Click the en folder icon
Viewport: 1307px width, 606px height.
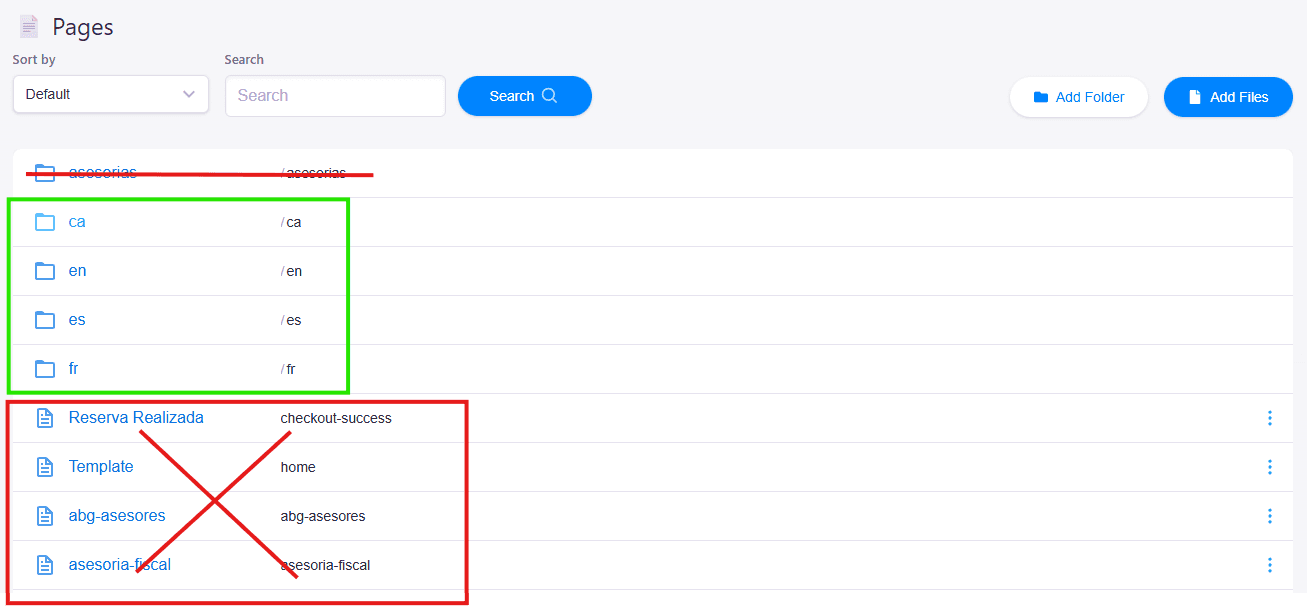click(x=45, y=271)
